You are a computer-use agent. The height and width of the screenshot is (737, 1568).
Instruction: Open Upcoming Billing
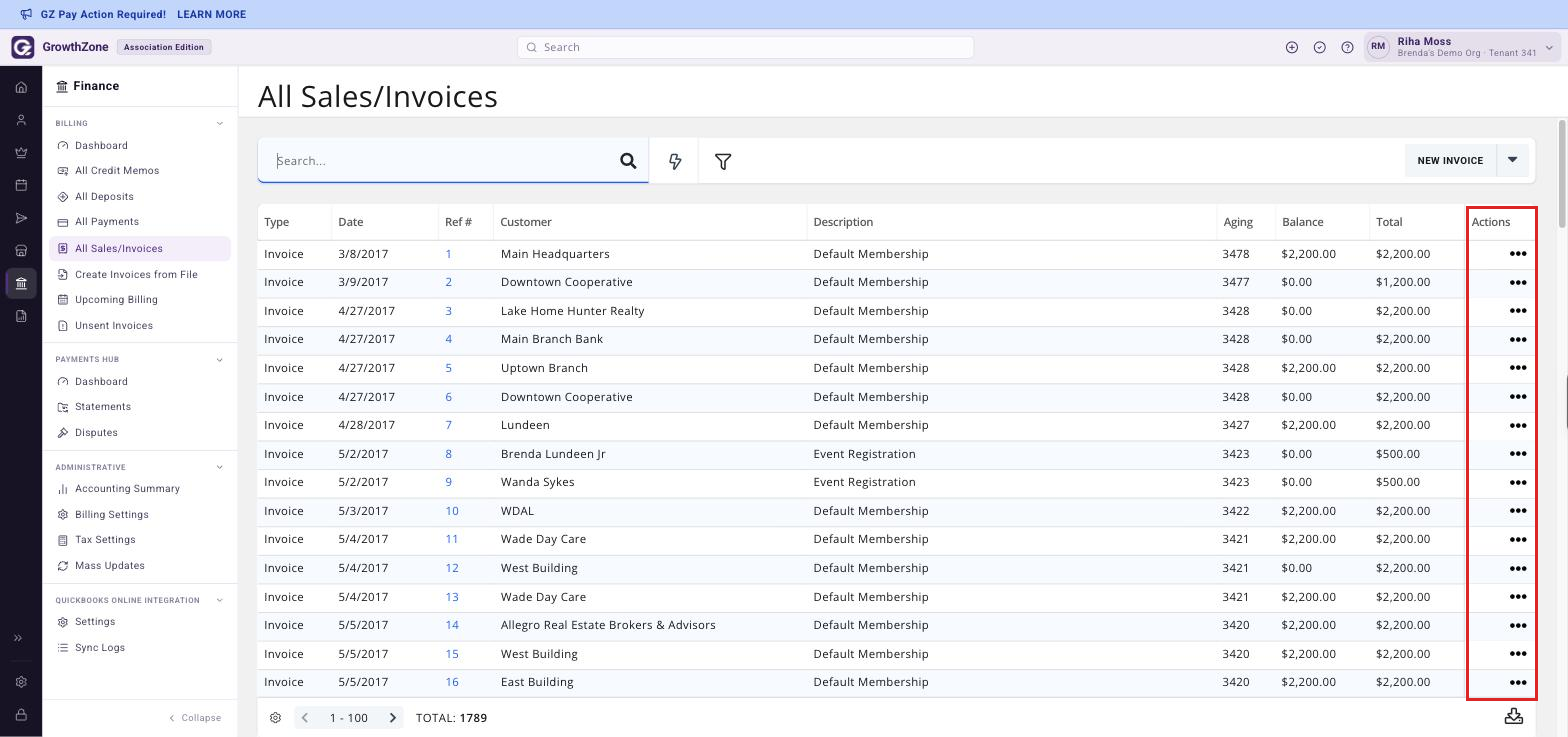coord(116,300)
